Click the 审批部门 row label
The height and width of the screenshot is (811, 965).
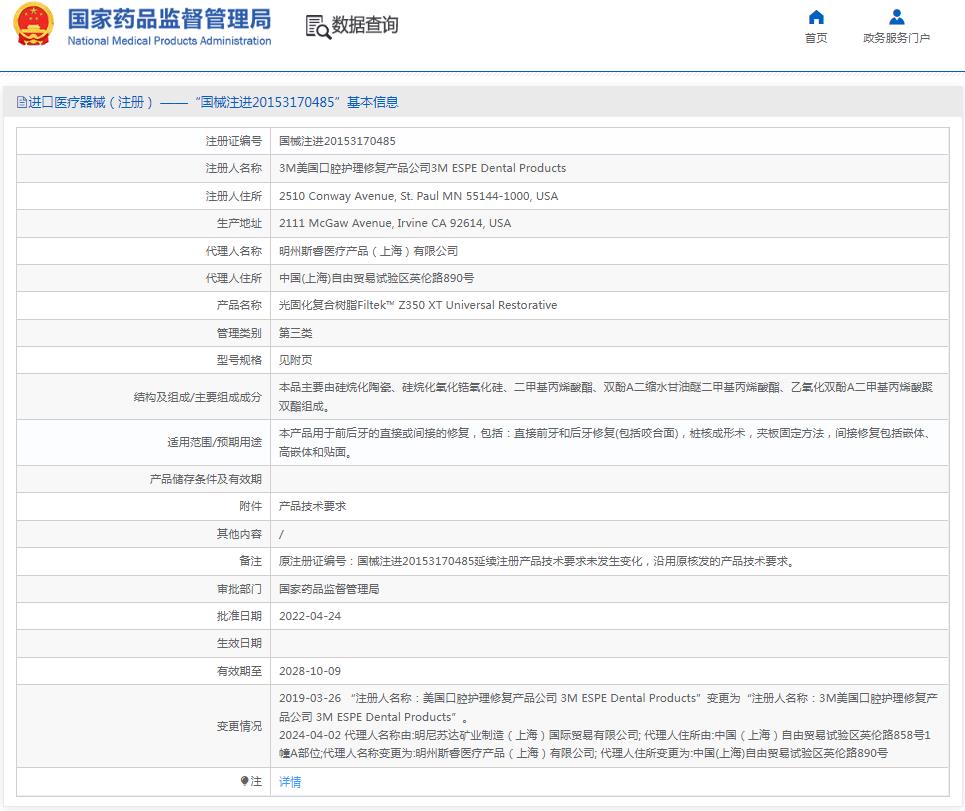point(239,589)
